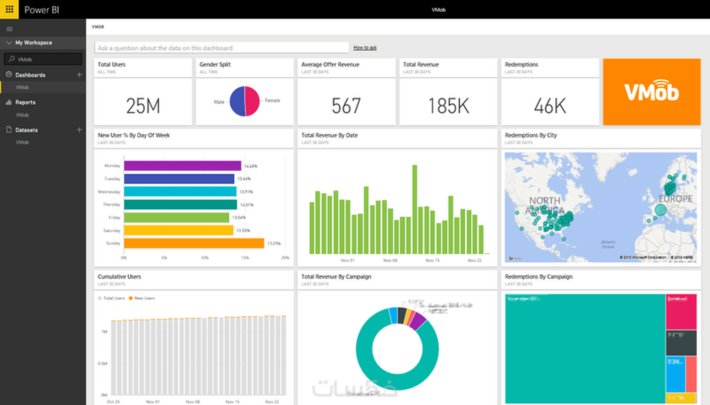Open VMob under Reports
The height and width of the screenshot is (405, 710).
[x=22, y=115]
